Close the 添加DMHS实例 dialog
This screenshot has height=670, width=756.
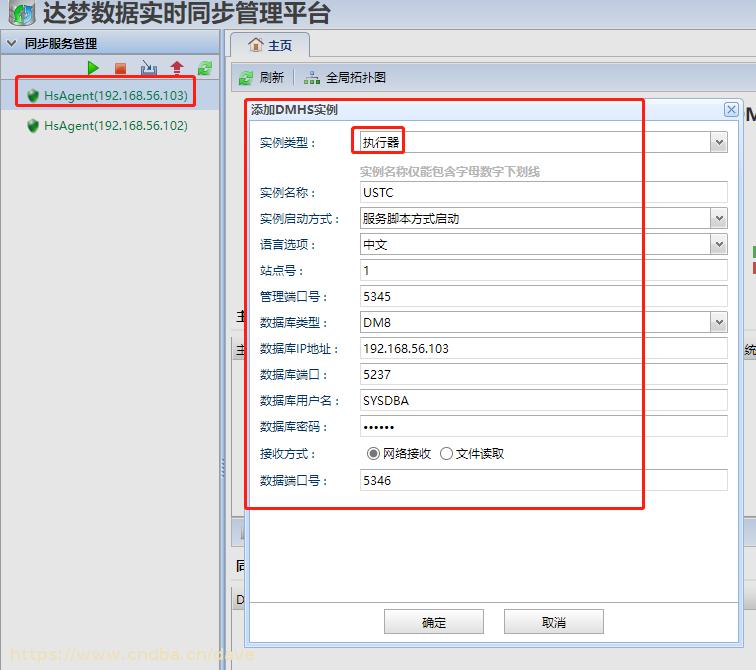pos(731,110)
